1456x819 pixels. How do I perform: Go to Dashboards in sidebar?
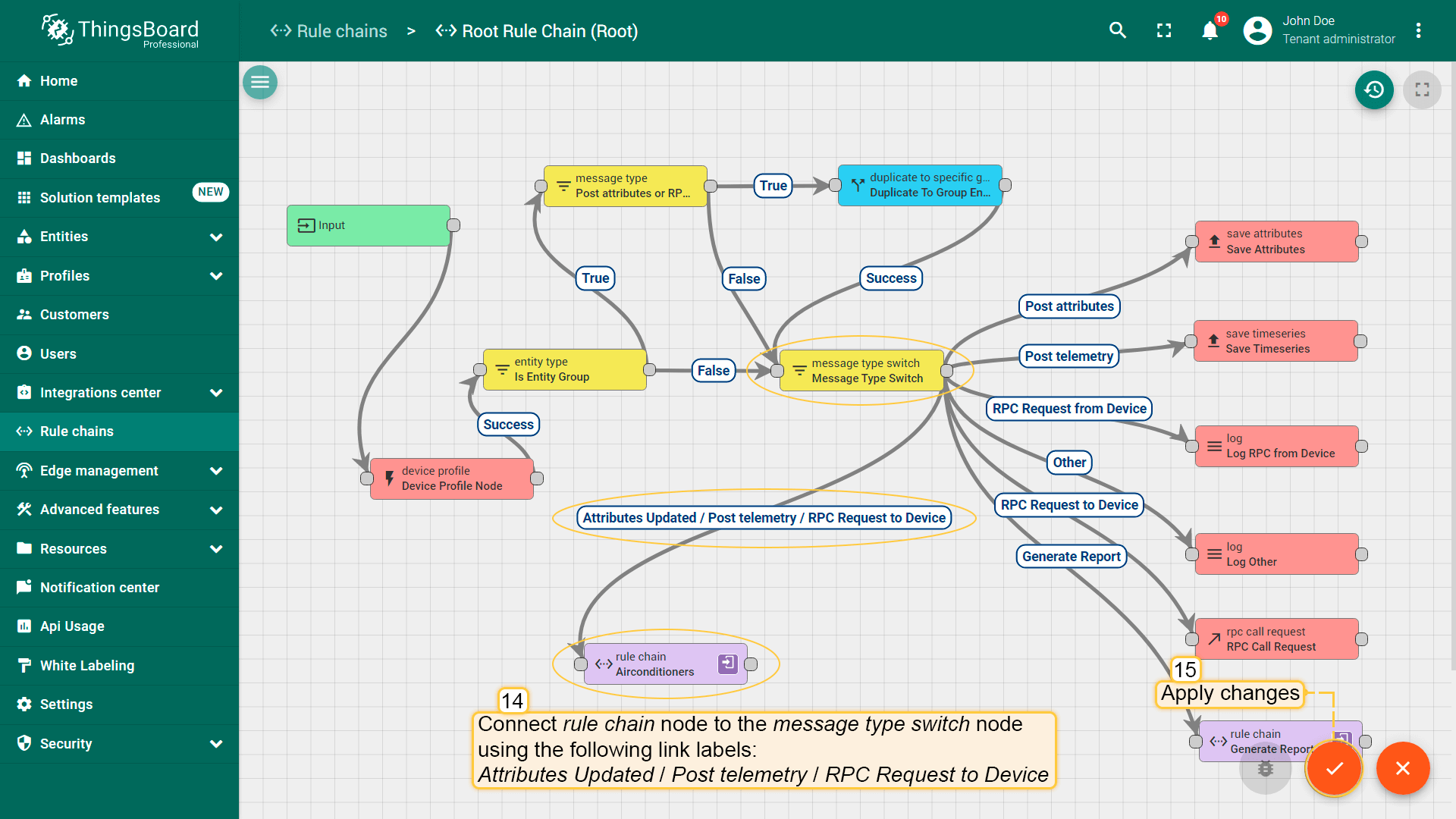pyautogui.click(x=77, y=158)
